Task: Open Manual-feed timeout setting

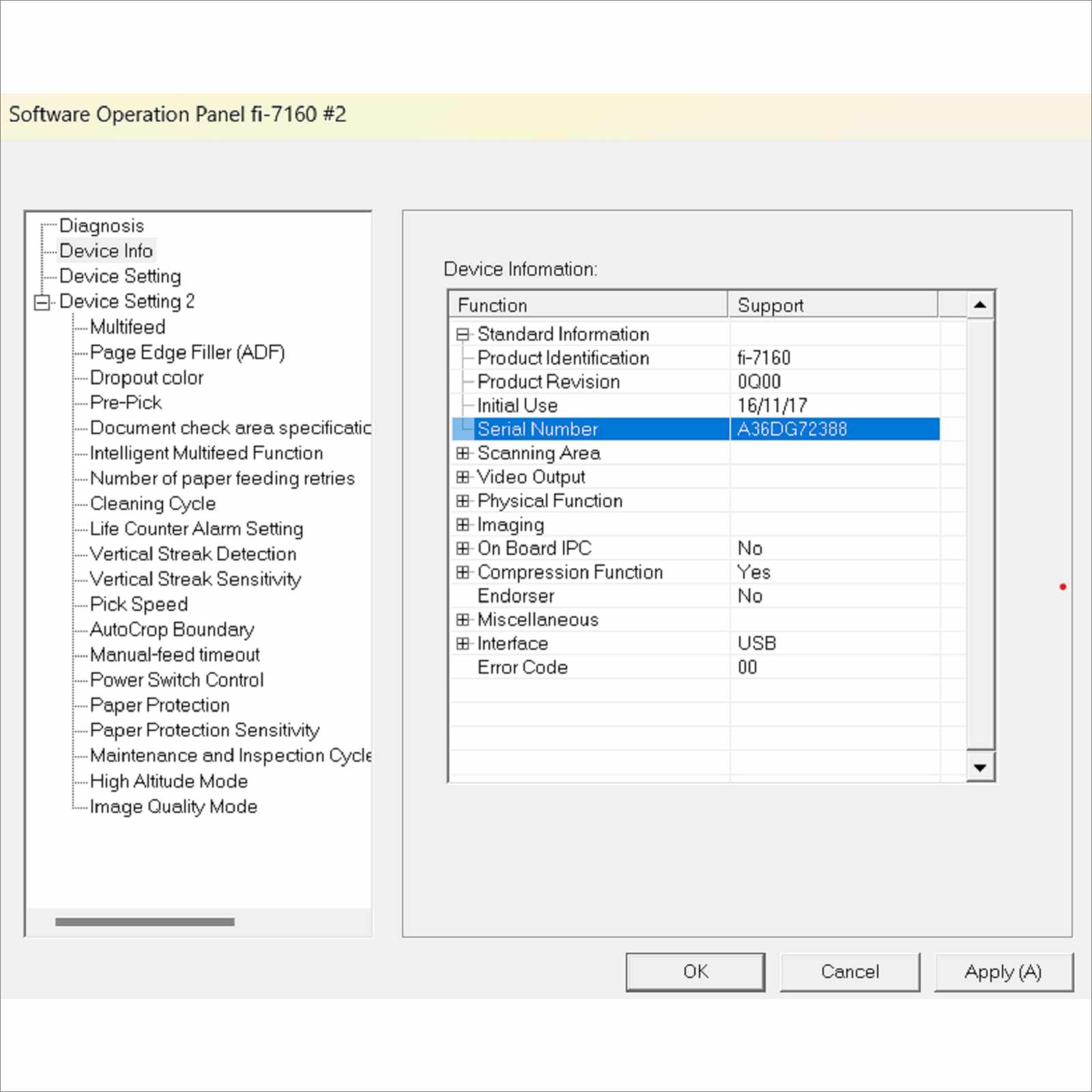Action: (x=175, y=655)
